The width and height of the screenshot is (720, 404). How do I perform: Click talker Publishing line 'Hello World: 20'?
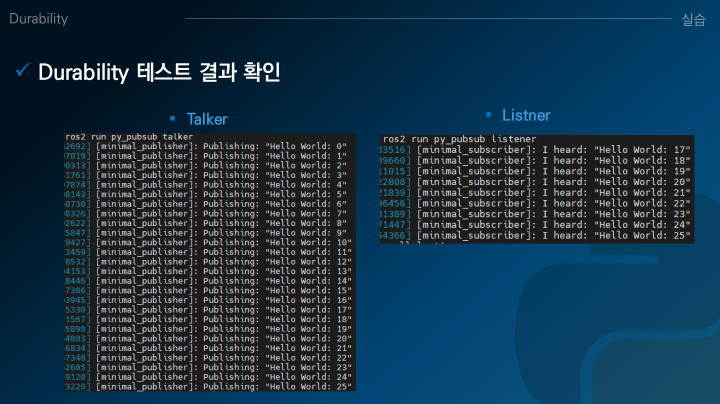coord(208,339)
